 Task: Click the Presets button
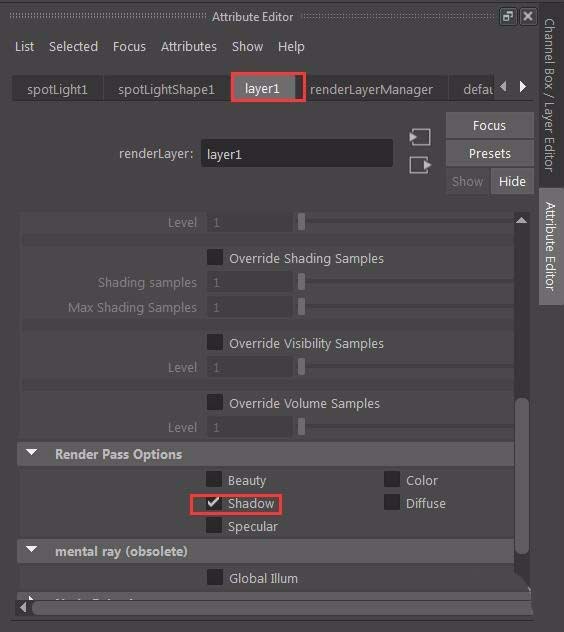489,153
